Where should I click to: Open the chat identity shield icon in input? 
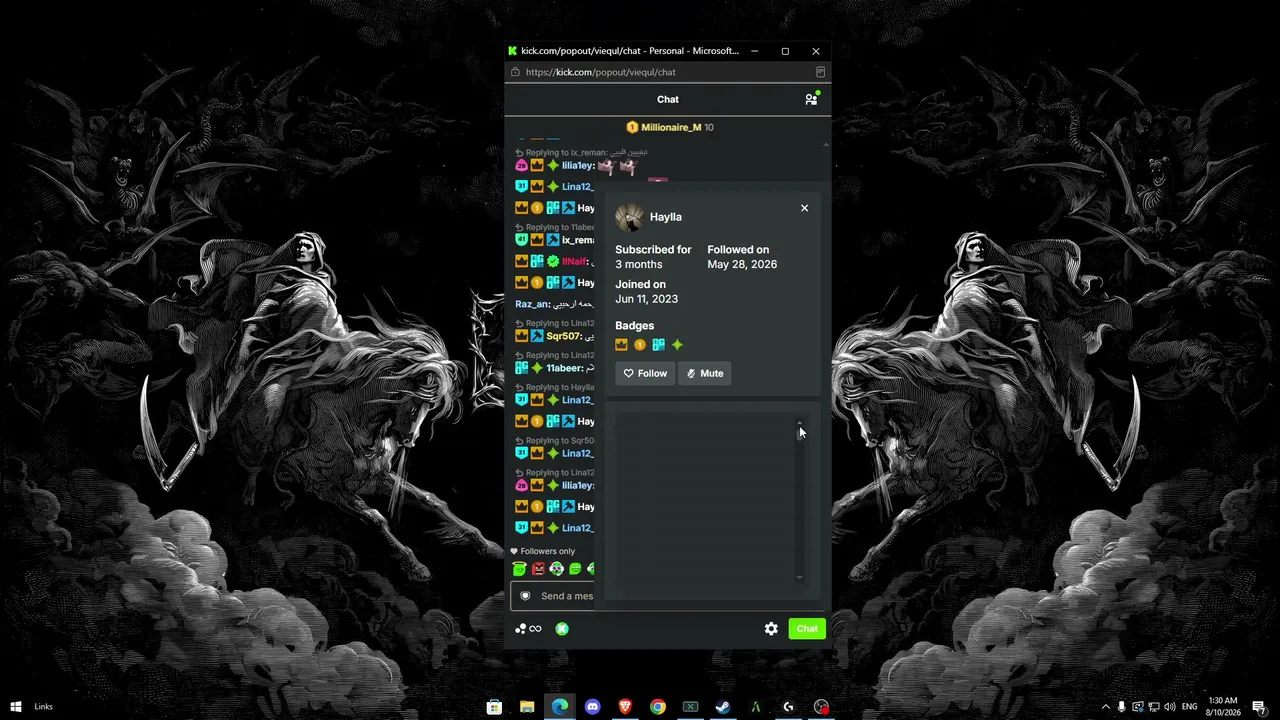point(525,596)
